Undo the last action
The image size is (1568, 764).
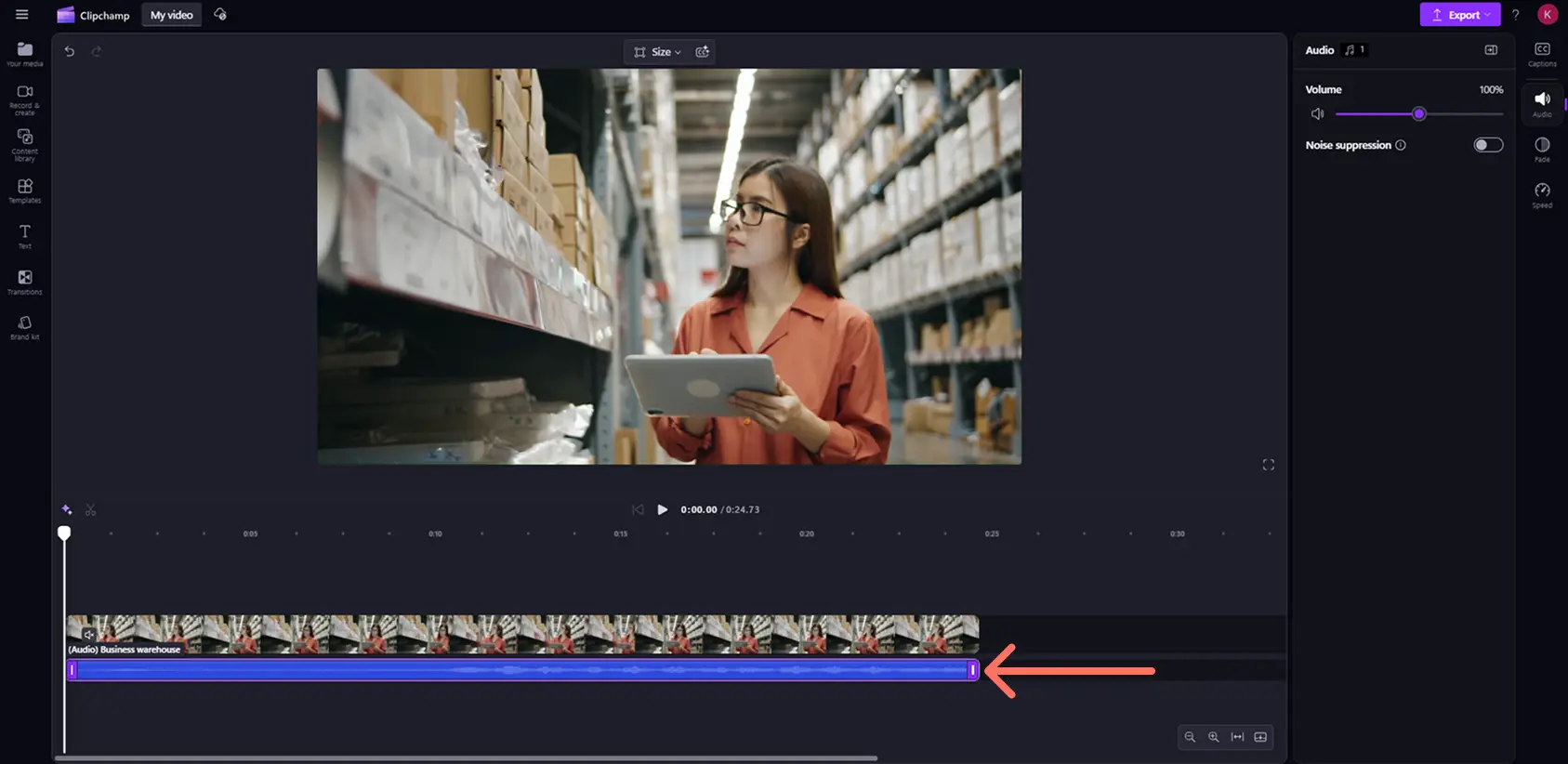pos(70,51)
